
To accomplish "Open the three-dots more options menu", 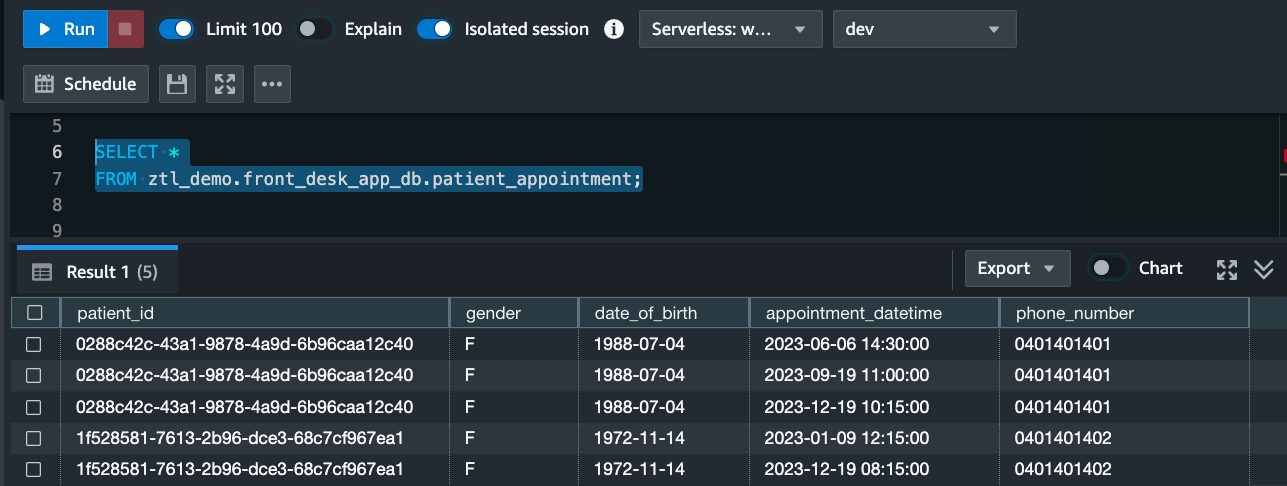I will (x=272, y=84).
